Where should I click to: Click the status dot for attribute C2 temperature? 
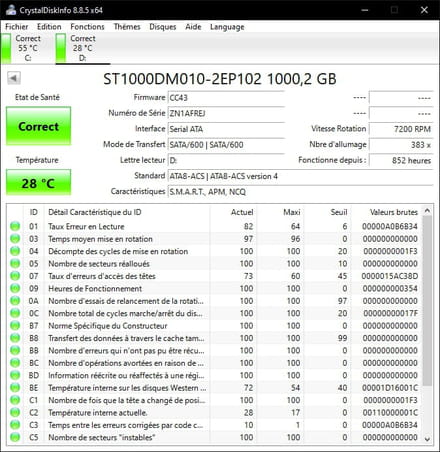(x=15, y=412)
